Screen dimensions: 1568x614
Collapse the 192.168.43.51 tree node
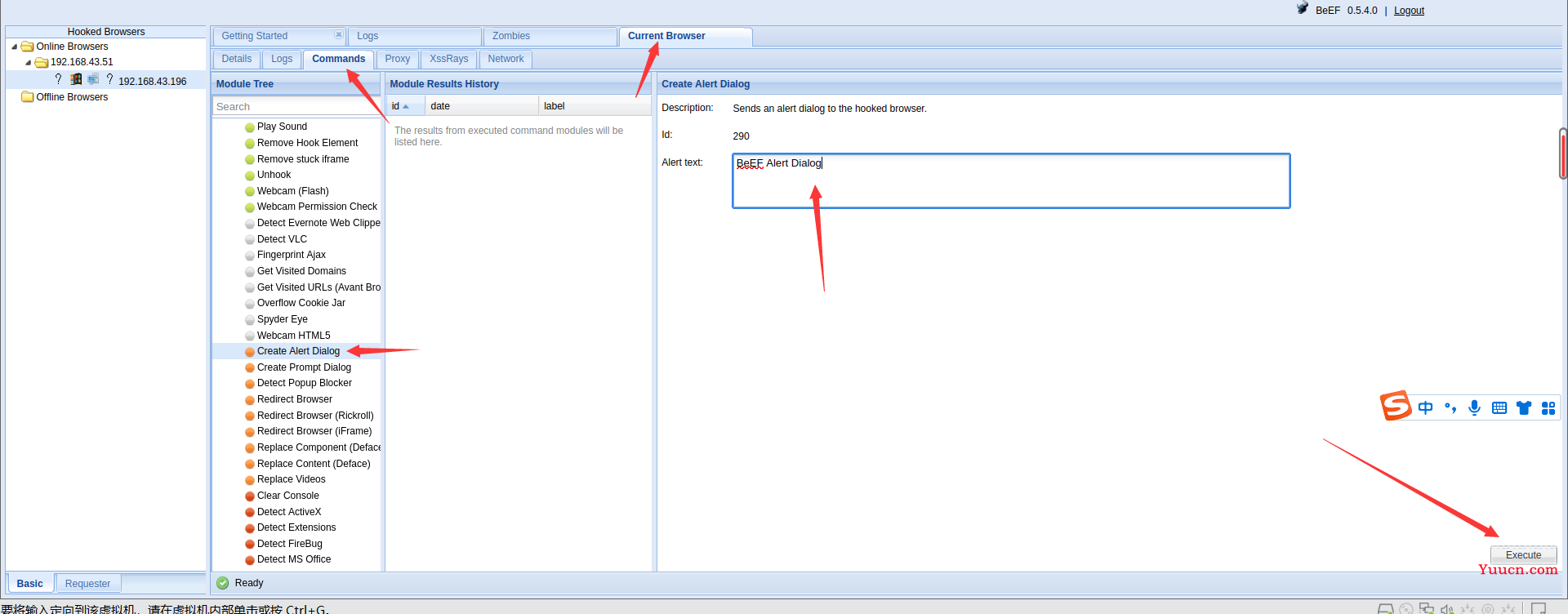(29, 62)
